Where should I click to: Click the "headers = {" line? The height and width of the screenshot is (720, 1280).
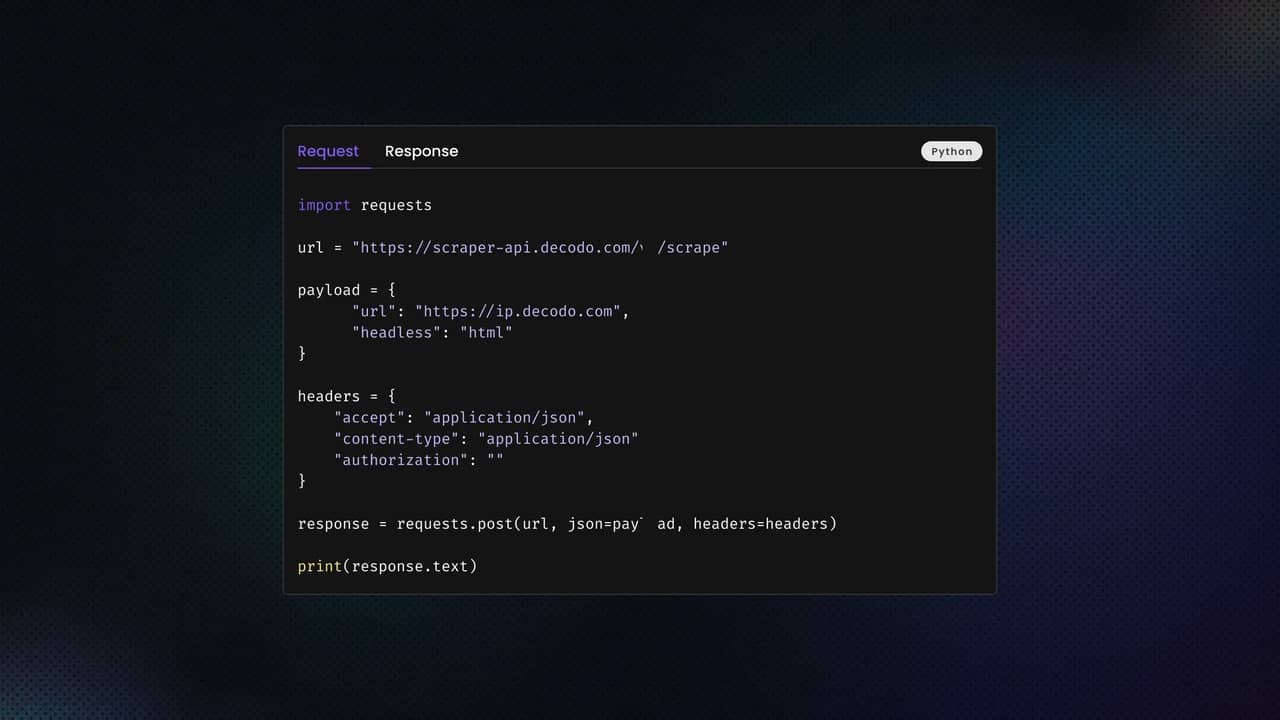(347, 396)
